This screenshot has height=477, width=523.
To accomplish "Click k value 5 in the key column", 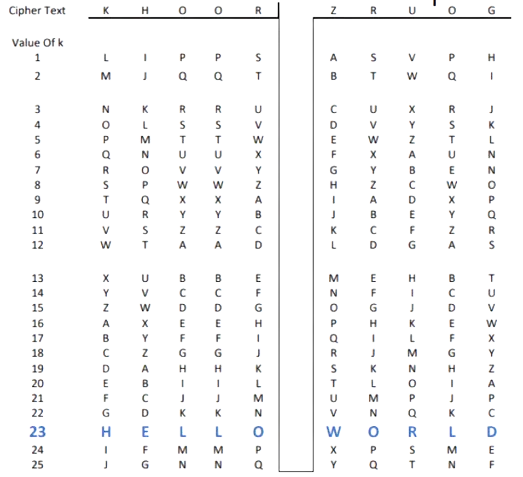I will click(37, 139).
